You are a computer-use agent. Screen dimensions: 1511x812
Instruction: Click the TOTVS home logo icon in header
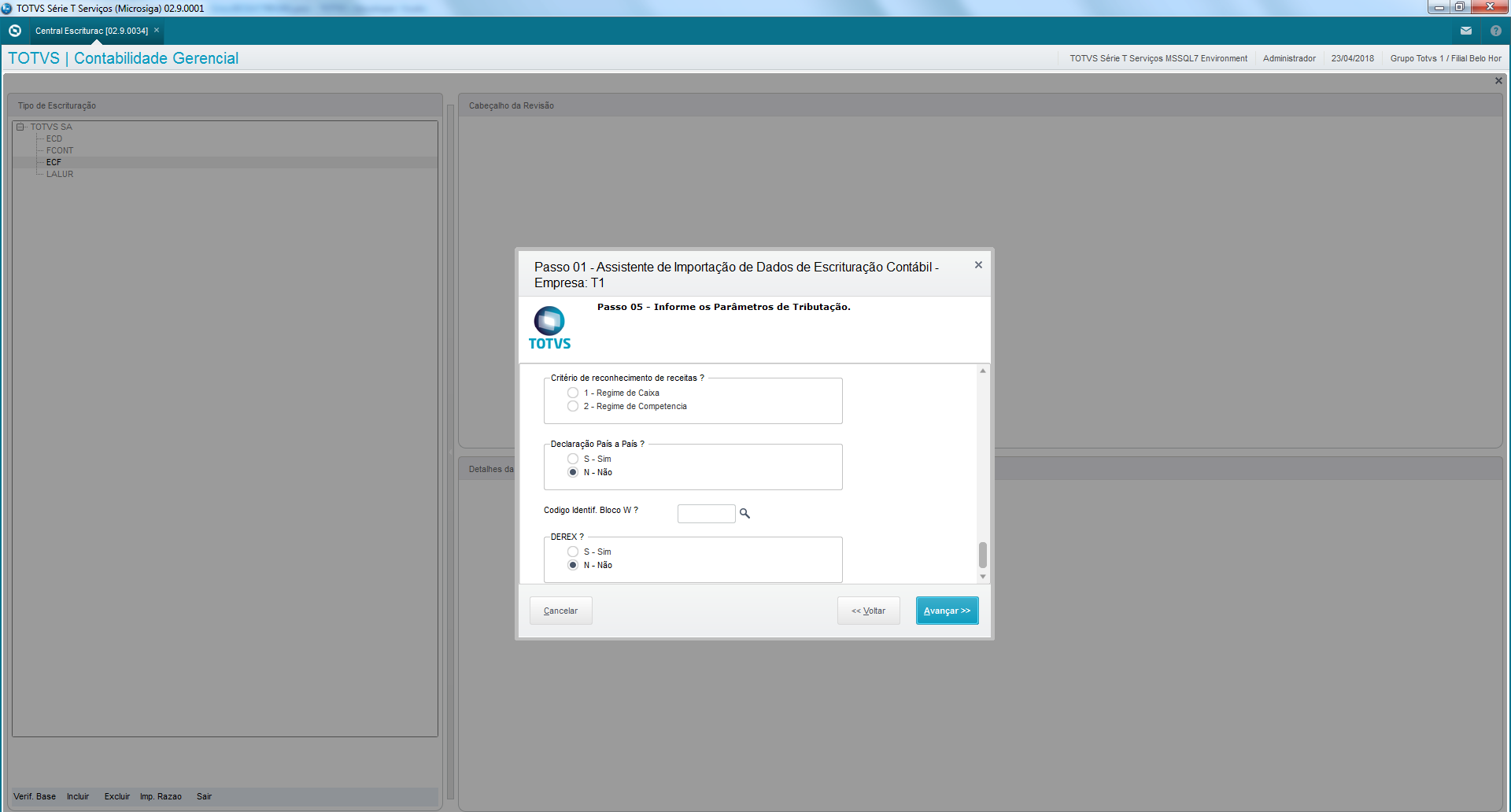(x=15, y=31)
